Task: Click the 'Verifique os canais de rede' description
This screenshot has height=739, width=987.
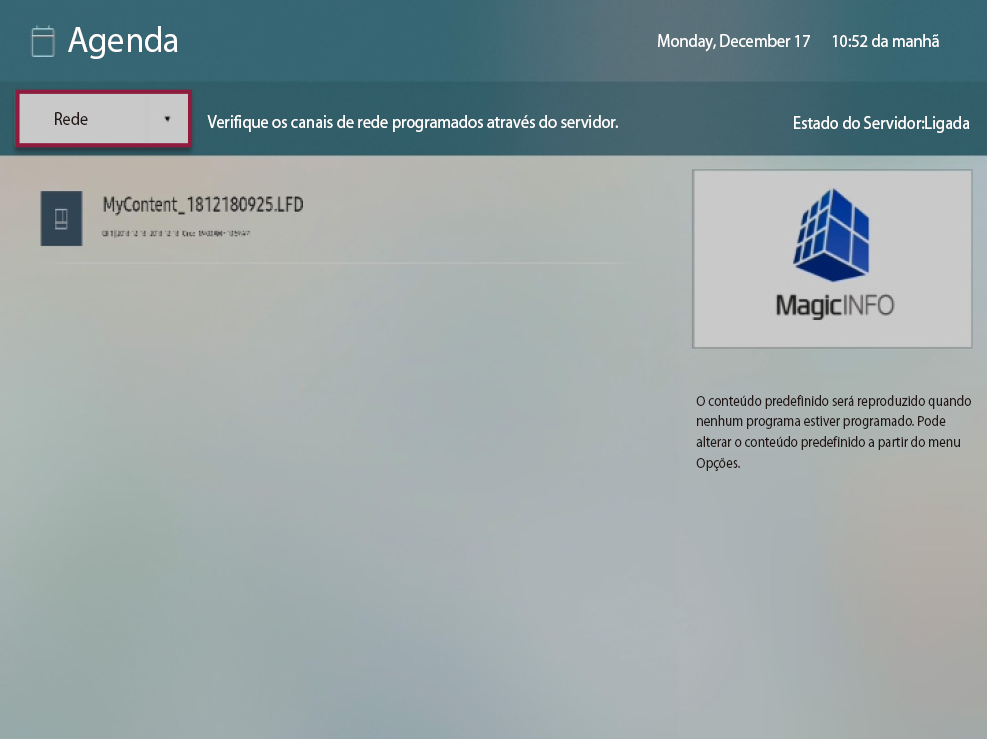Action: pos(413,122)
